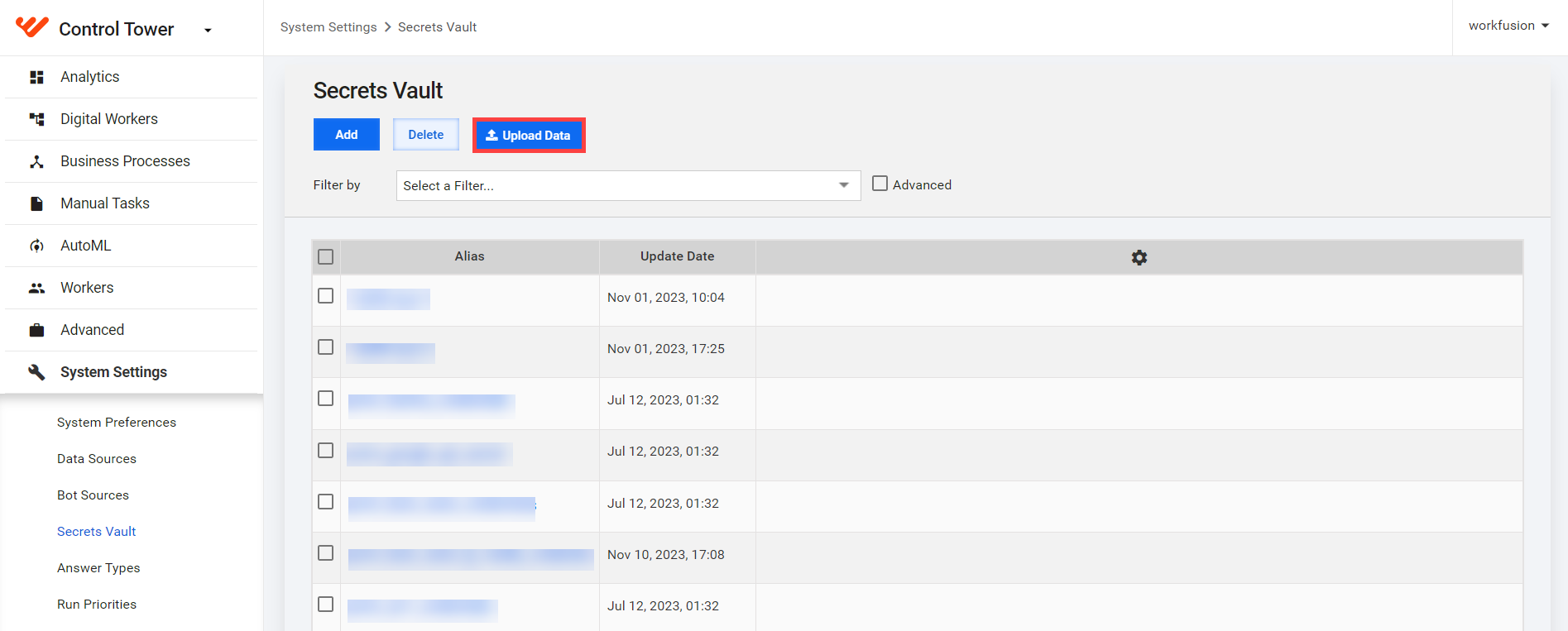Check the row dated Nov 10, 2023, 17:08
The height and width of the screenshot is (631, 1568).
[x=326, y=553]
